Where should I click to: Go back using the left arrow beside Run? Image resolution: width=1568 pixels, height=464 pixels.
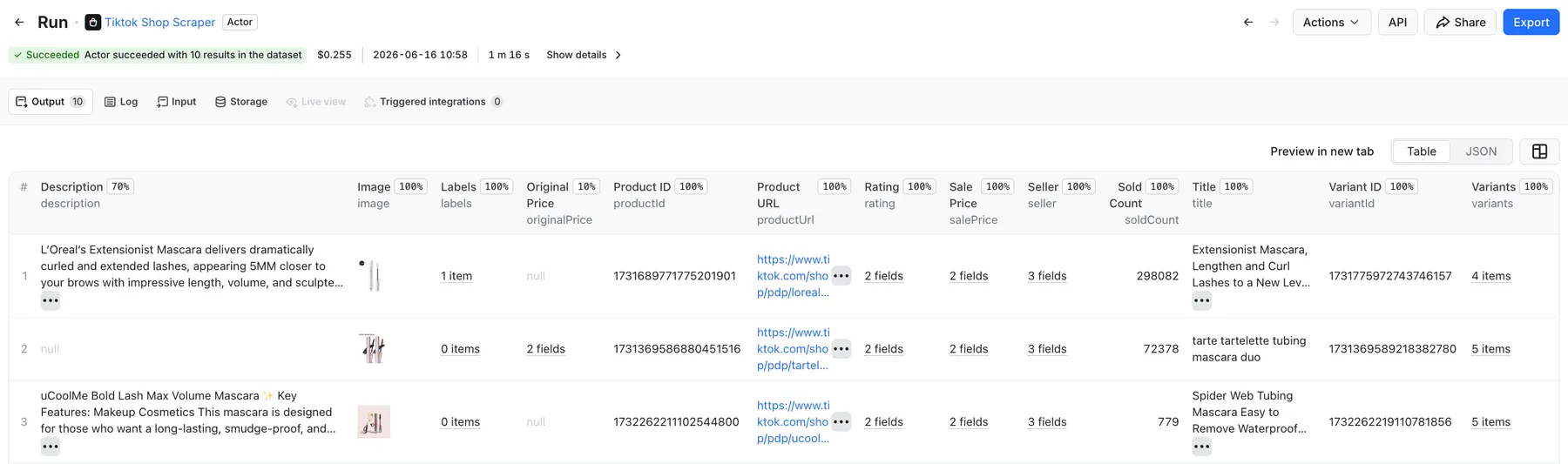pyautogui.click(x=19, y=23)
